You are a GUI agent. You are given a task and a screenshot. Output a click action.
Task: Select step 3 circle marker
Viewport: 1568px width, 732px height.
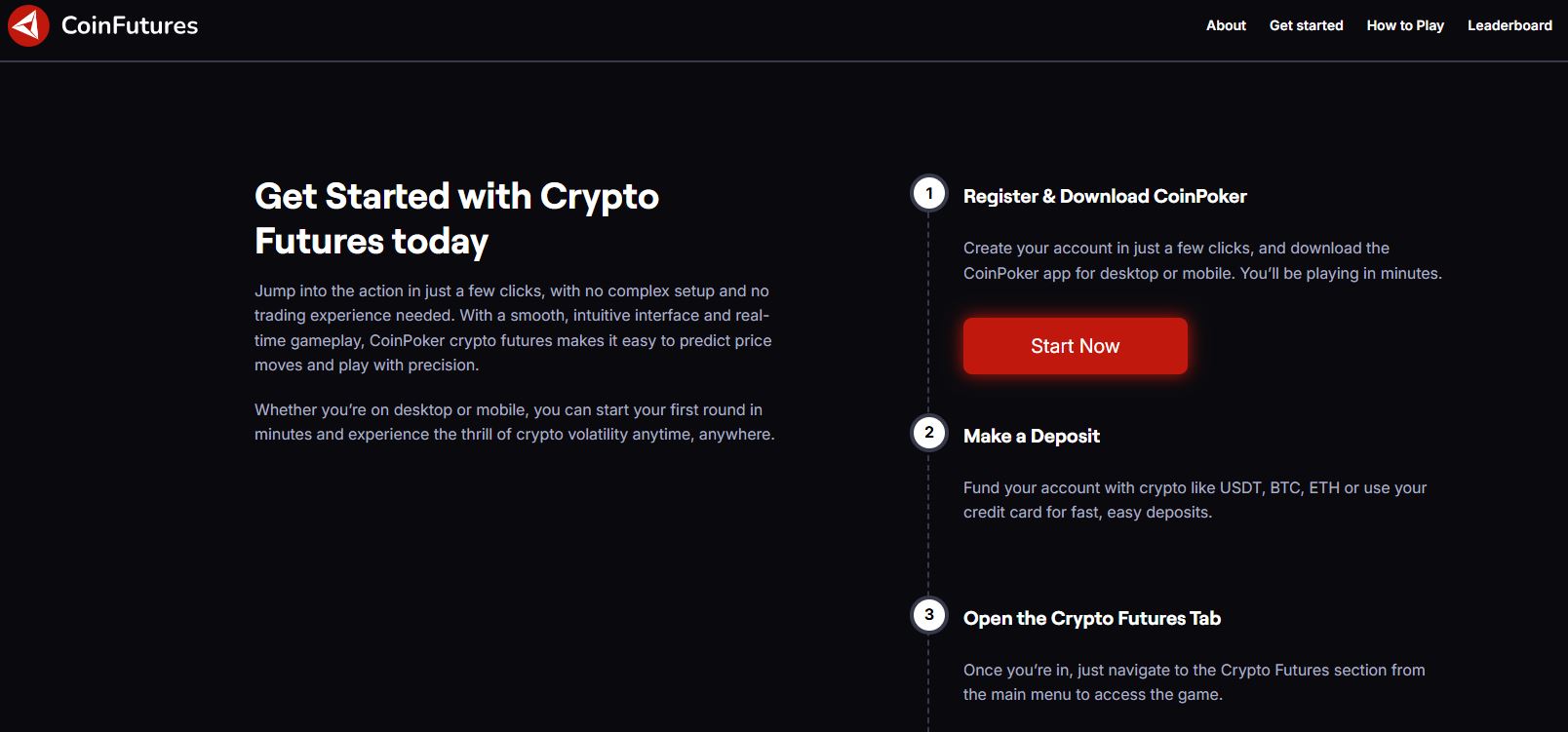coord(929,615)
